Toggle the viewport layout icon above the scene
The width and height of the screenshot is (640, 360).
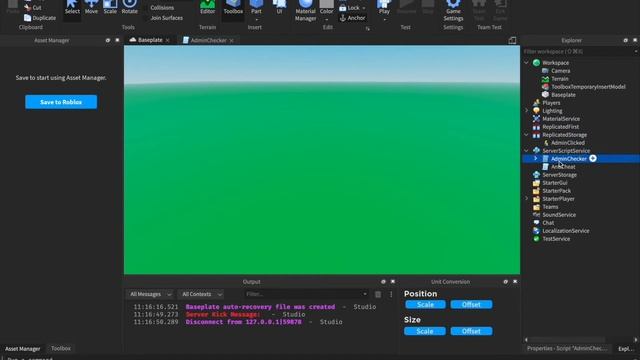(x=512, y=40)
